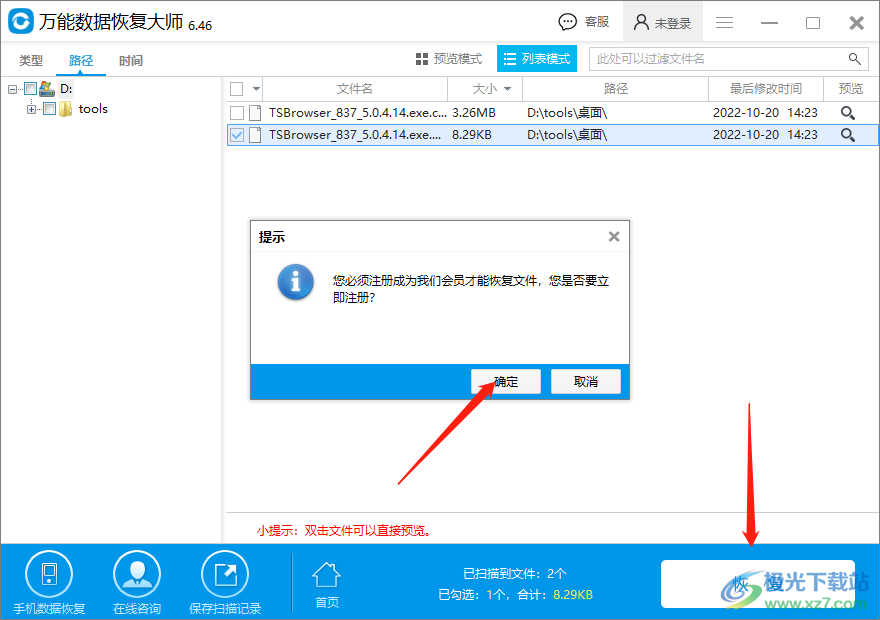Viewport: 880px width, 620px height.
Task: Open the hamburger menu icon
Action: click(725, 22)
